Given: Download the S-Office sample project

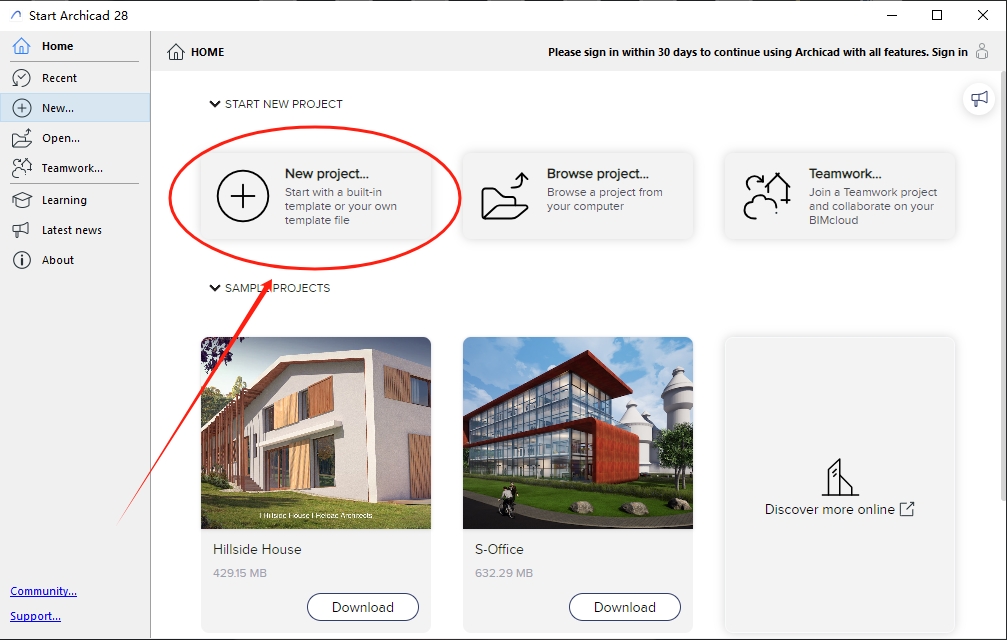Looking at the screenshot, I should 625,607.
